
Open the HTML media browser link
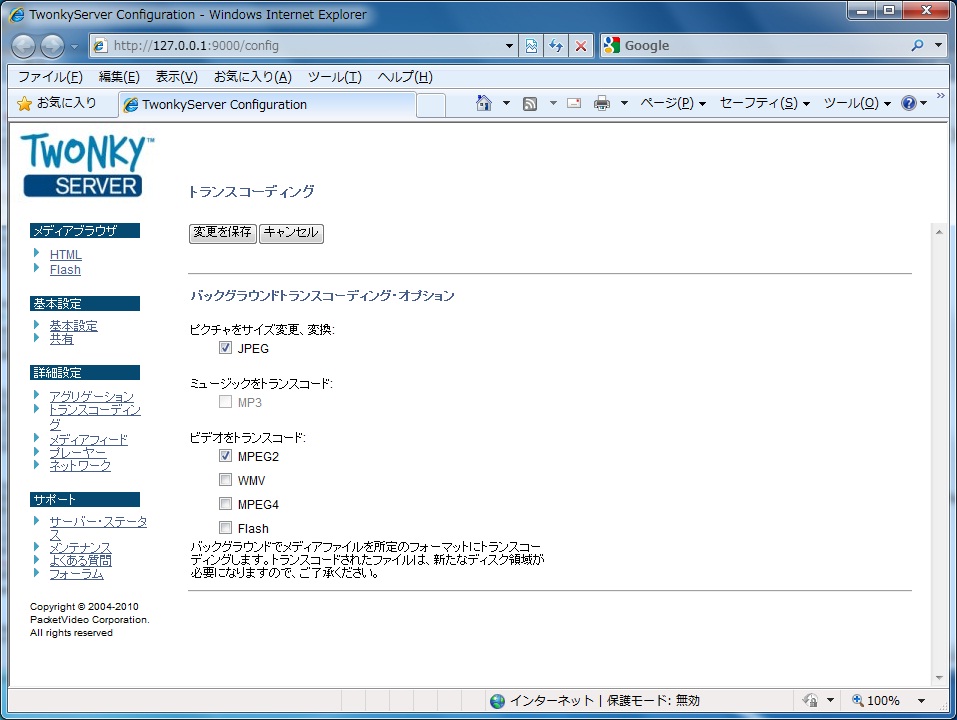65,254
